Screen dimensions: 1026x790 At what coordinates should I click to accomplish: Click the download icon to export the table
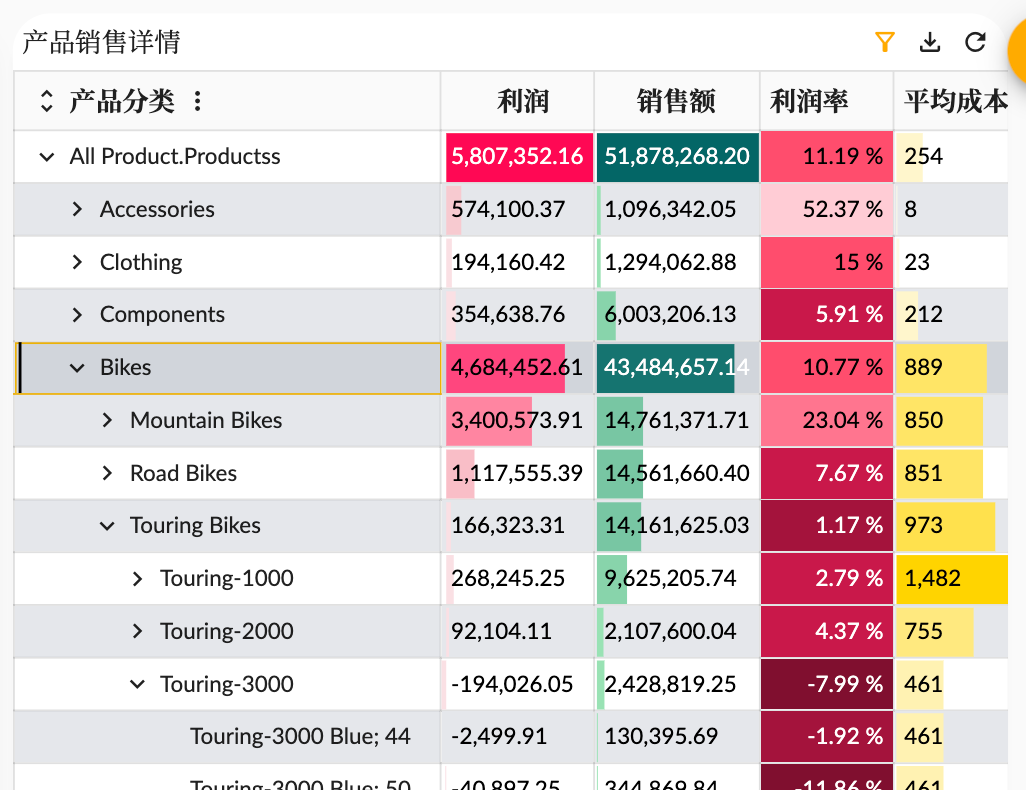point(930,42)
